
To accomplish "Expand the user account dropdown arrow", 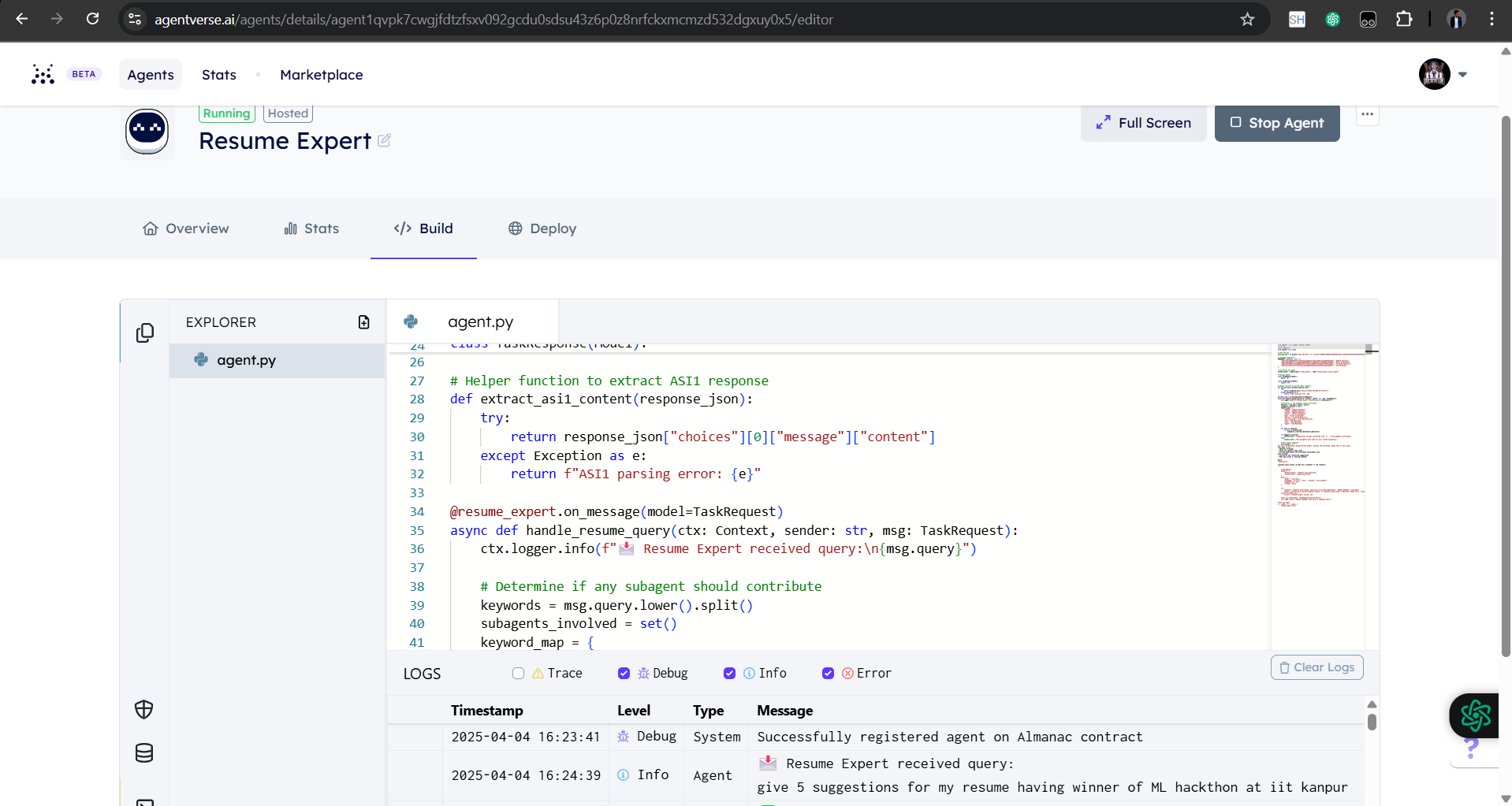I will [1462, 75].
